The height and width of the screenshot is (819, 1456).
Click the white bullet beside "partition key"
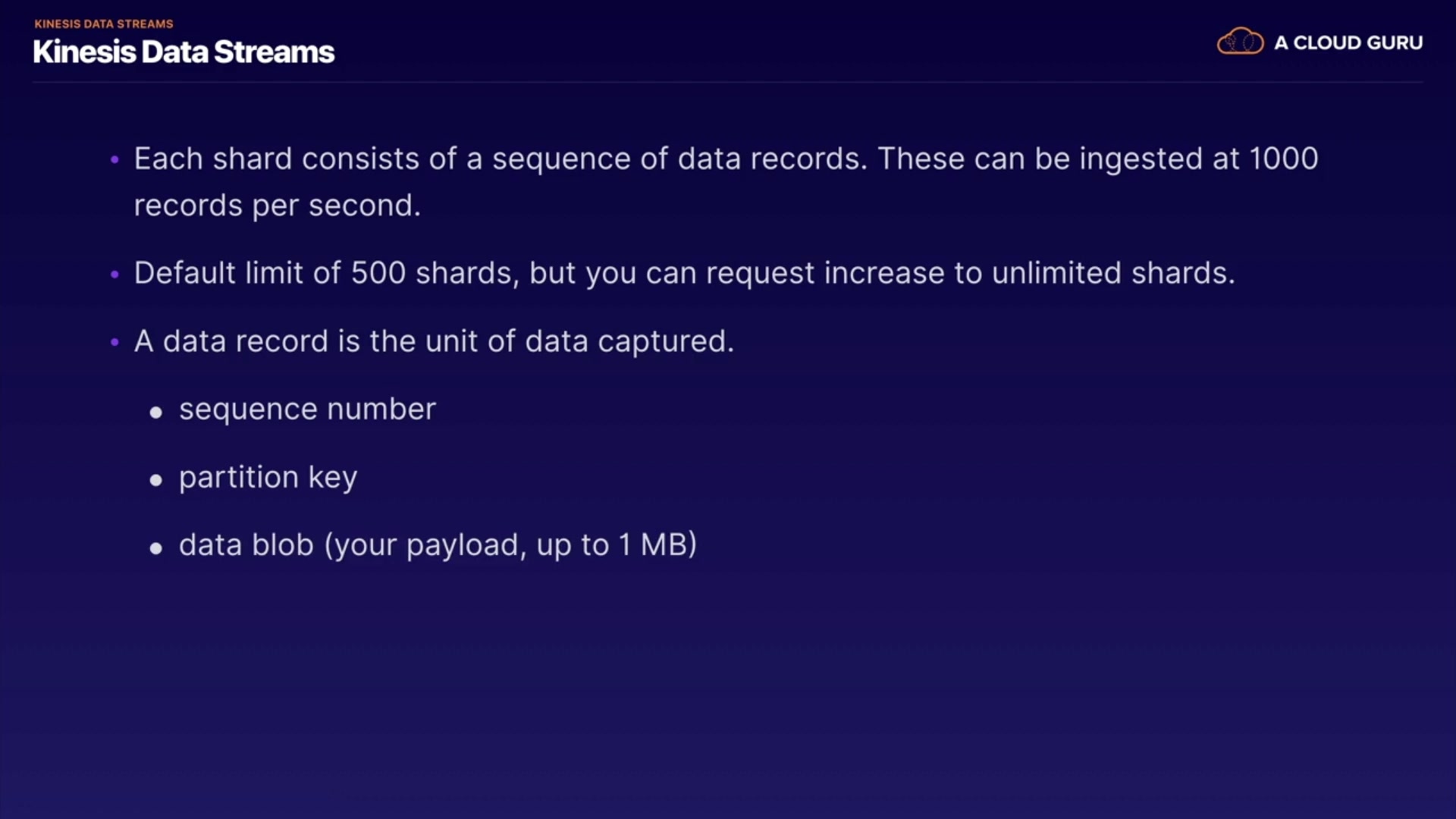click(156, 480)
